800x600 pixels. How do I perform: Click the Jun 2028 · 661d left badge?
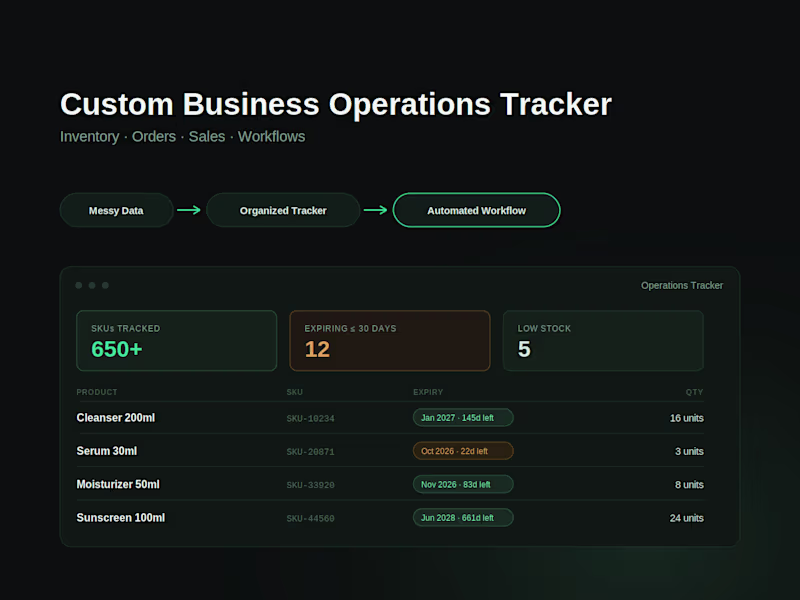(x=463, y=518)
